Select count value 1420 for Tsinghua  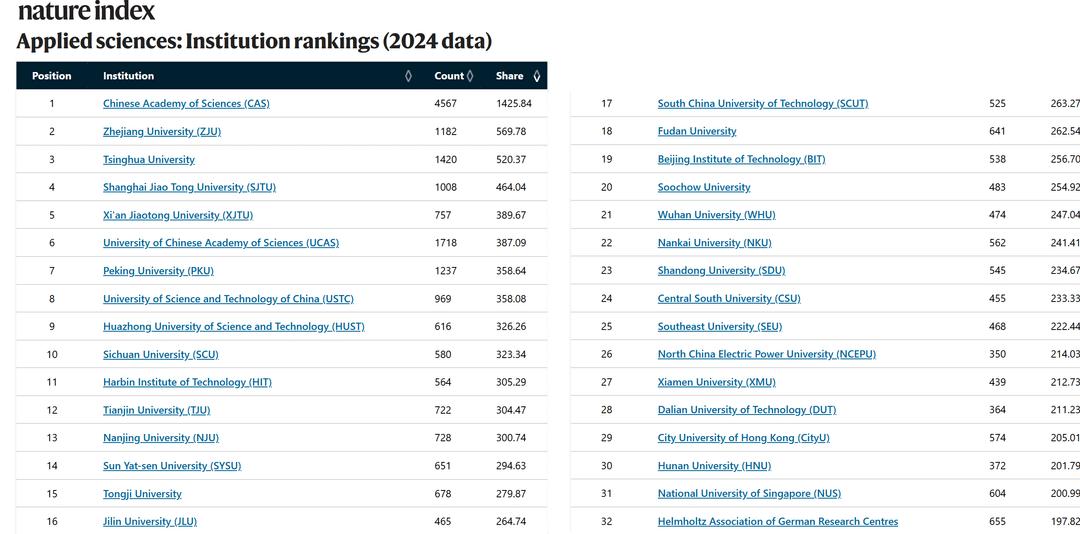click(445, 159)
